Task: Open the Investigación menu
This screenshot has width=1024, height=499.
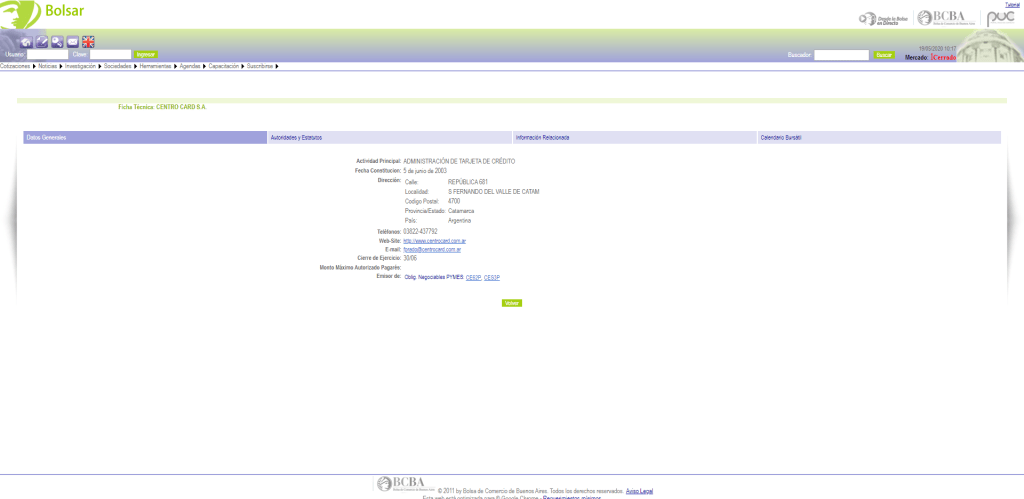Action: [x=82, y=66]
